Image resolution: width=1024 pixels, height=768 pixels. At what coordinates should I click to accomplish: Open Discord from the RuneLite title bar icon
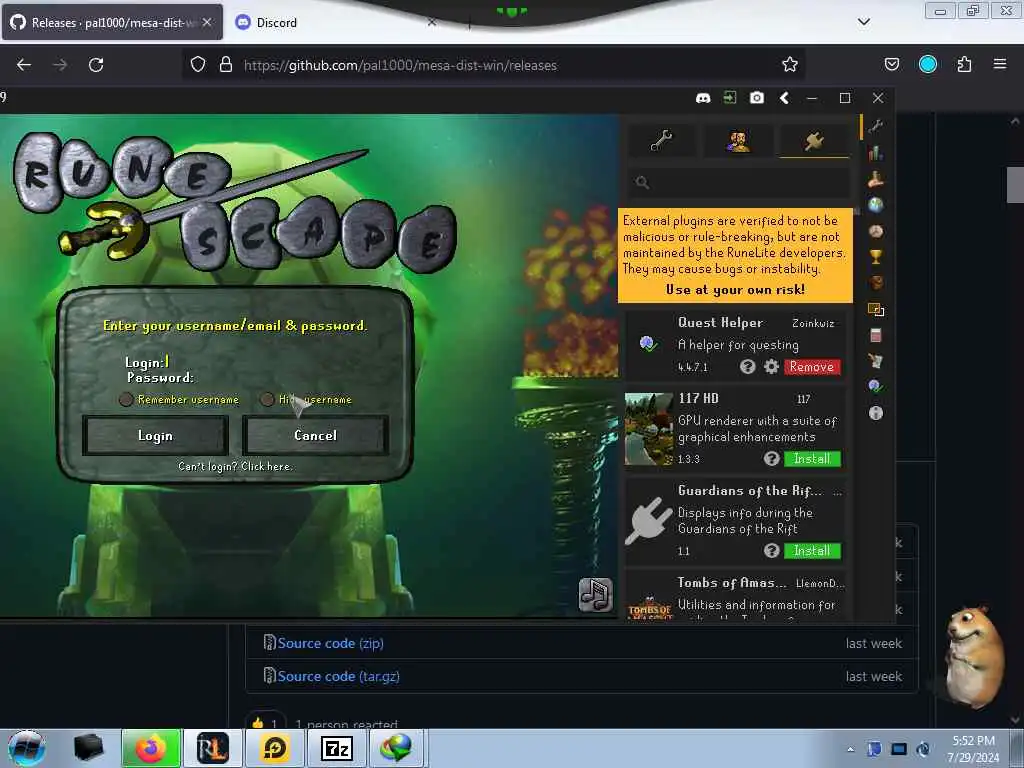coord(703,98)
